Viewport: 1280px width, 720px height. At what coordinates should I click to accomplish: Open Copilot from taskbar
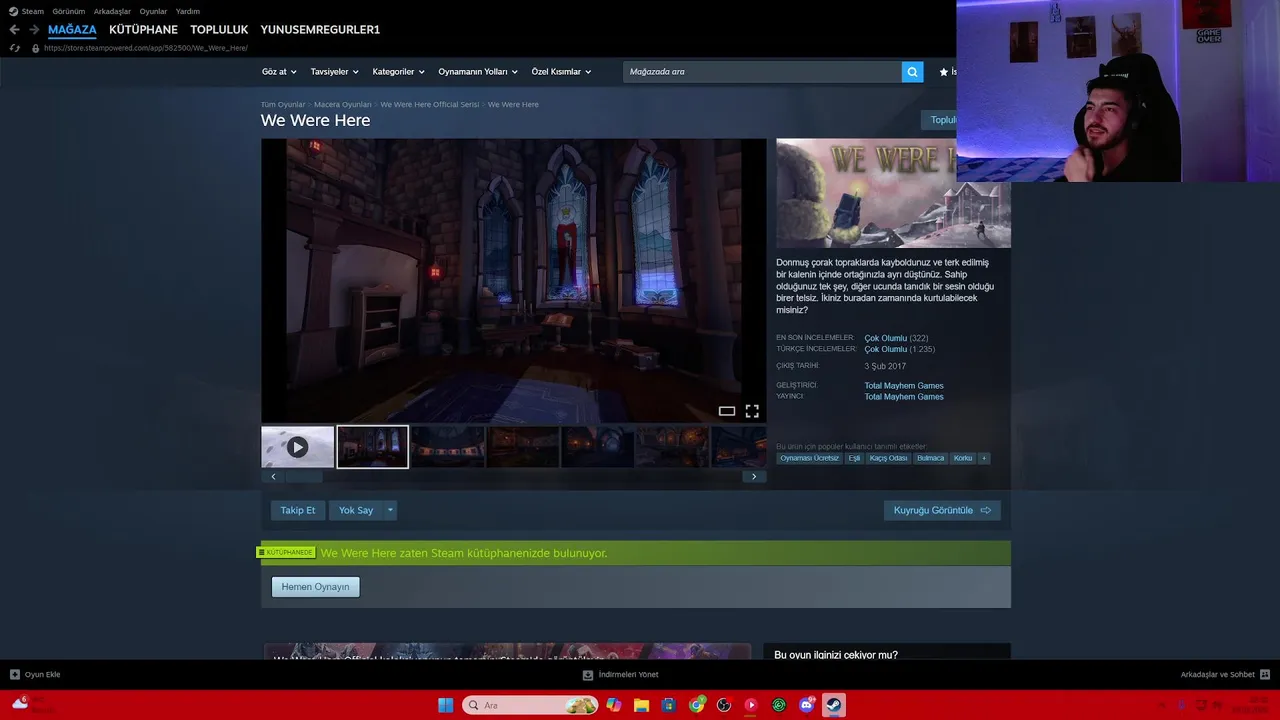(614, 705)
